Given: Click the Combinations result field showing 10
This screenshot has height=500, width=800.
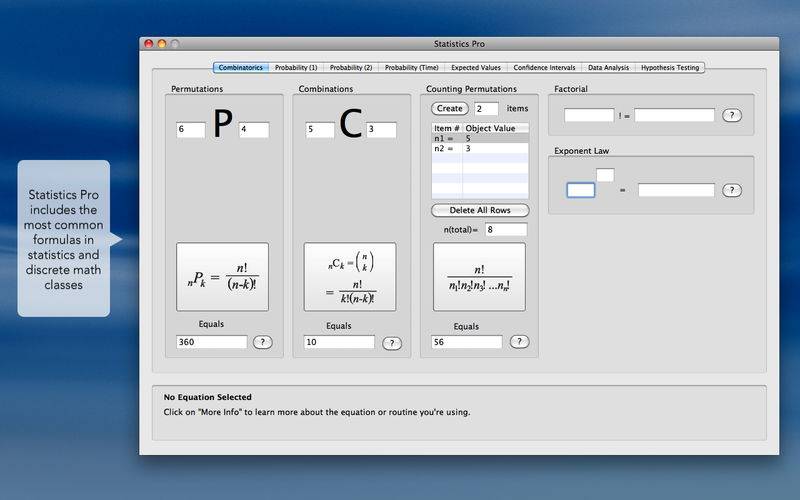Looking at the screenshot, I should [x=339, y=342].
